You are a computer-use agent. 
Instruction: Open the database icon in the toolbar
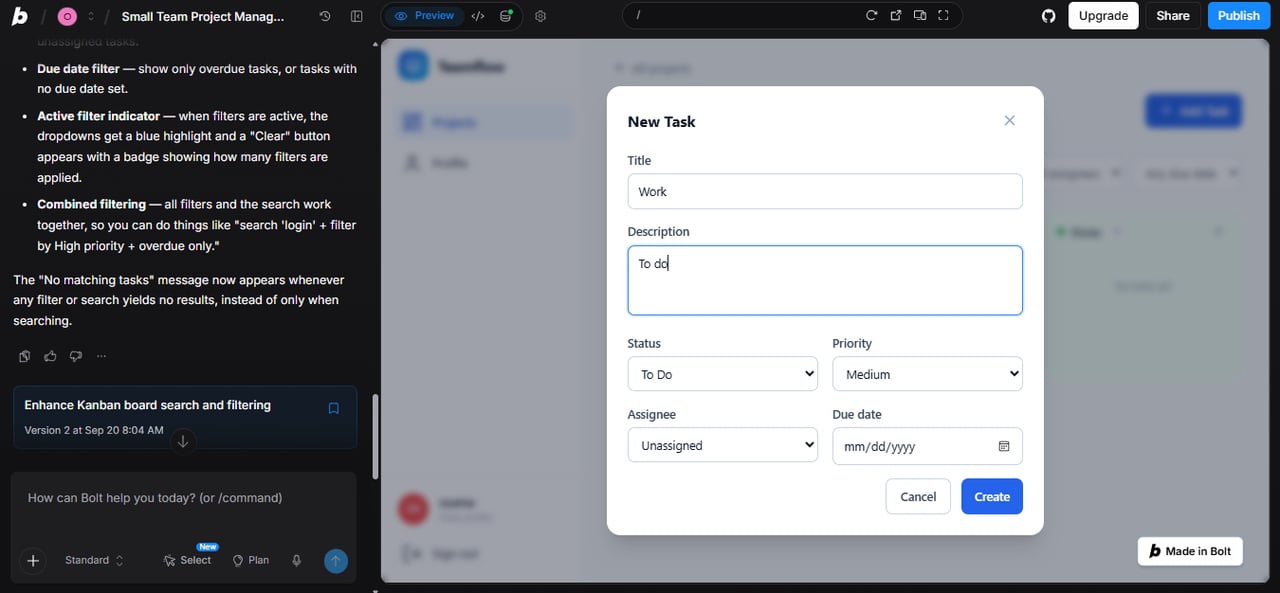click(506, 16)
